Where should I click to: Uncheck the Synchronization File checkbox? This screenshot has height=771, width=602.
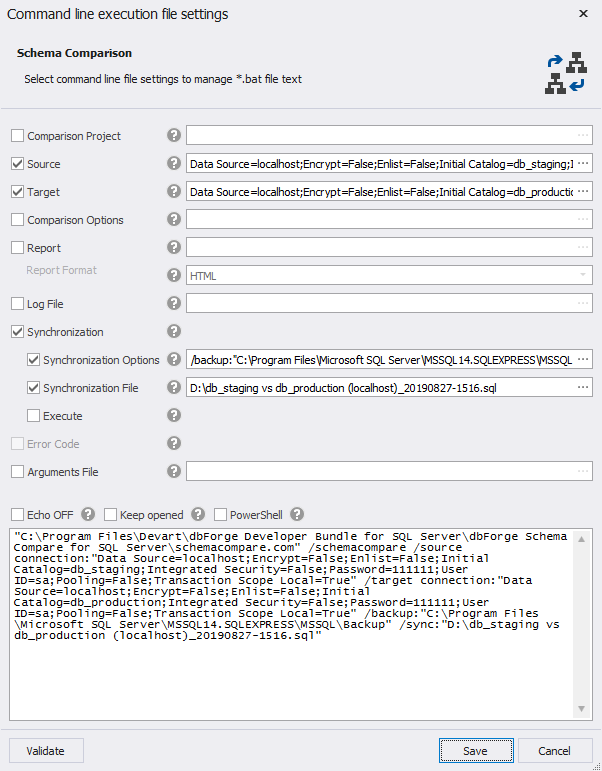33,388
